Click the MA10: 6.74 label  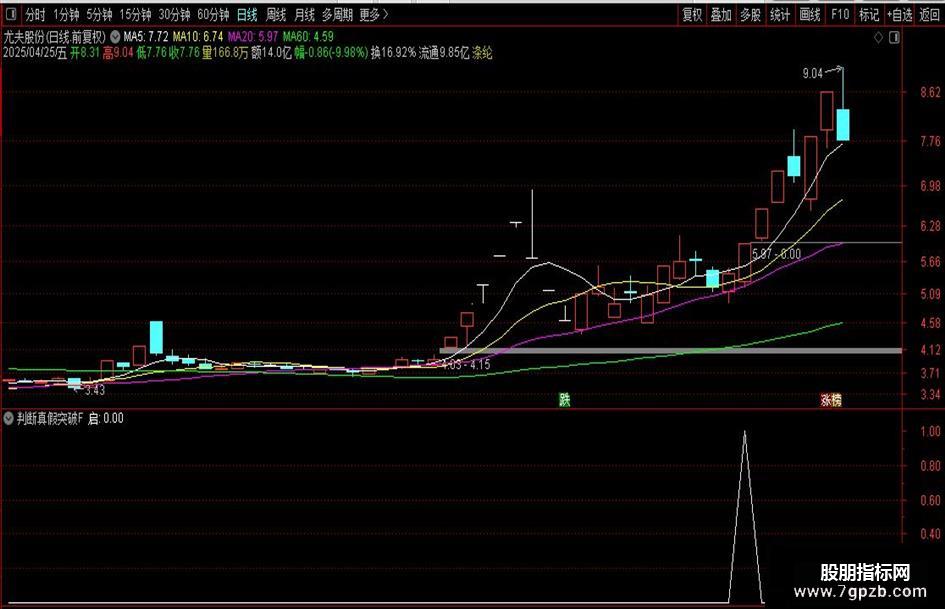(x=198, y=36)
